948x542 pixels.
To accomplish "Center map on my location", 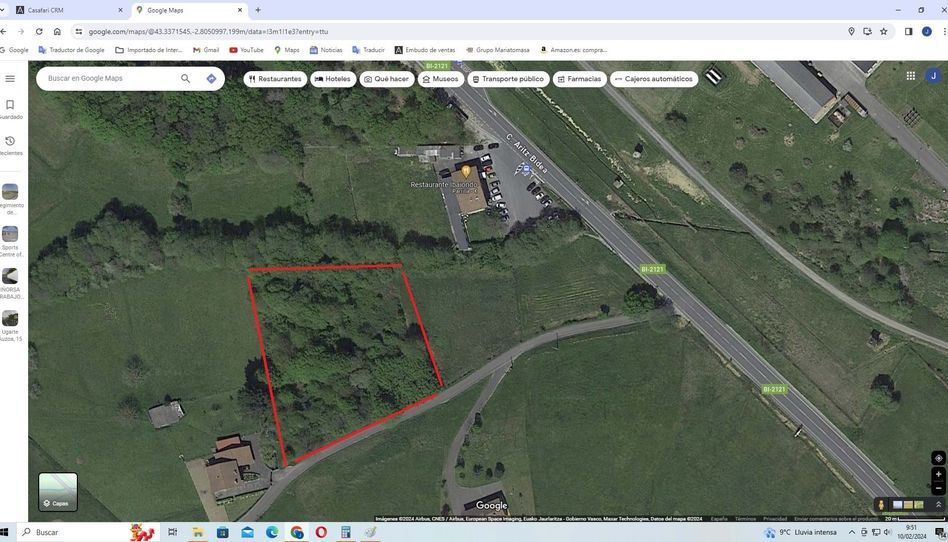I will [x=938, y=458].
